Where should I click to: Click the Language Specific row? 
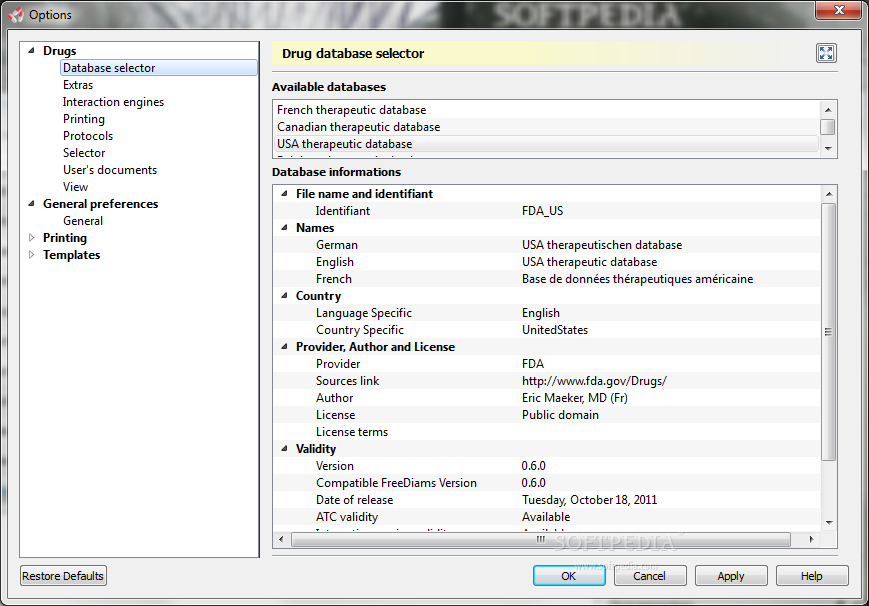[x=546, y=313]
